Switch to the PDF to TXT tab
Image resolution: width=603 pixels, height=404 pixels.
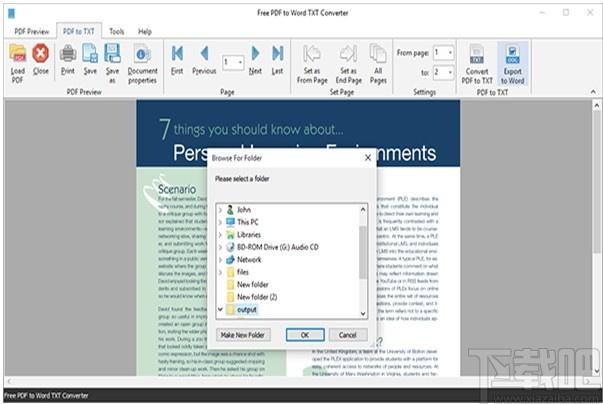pos(79,32)
